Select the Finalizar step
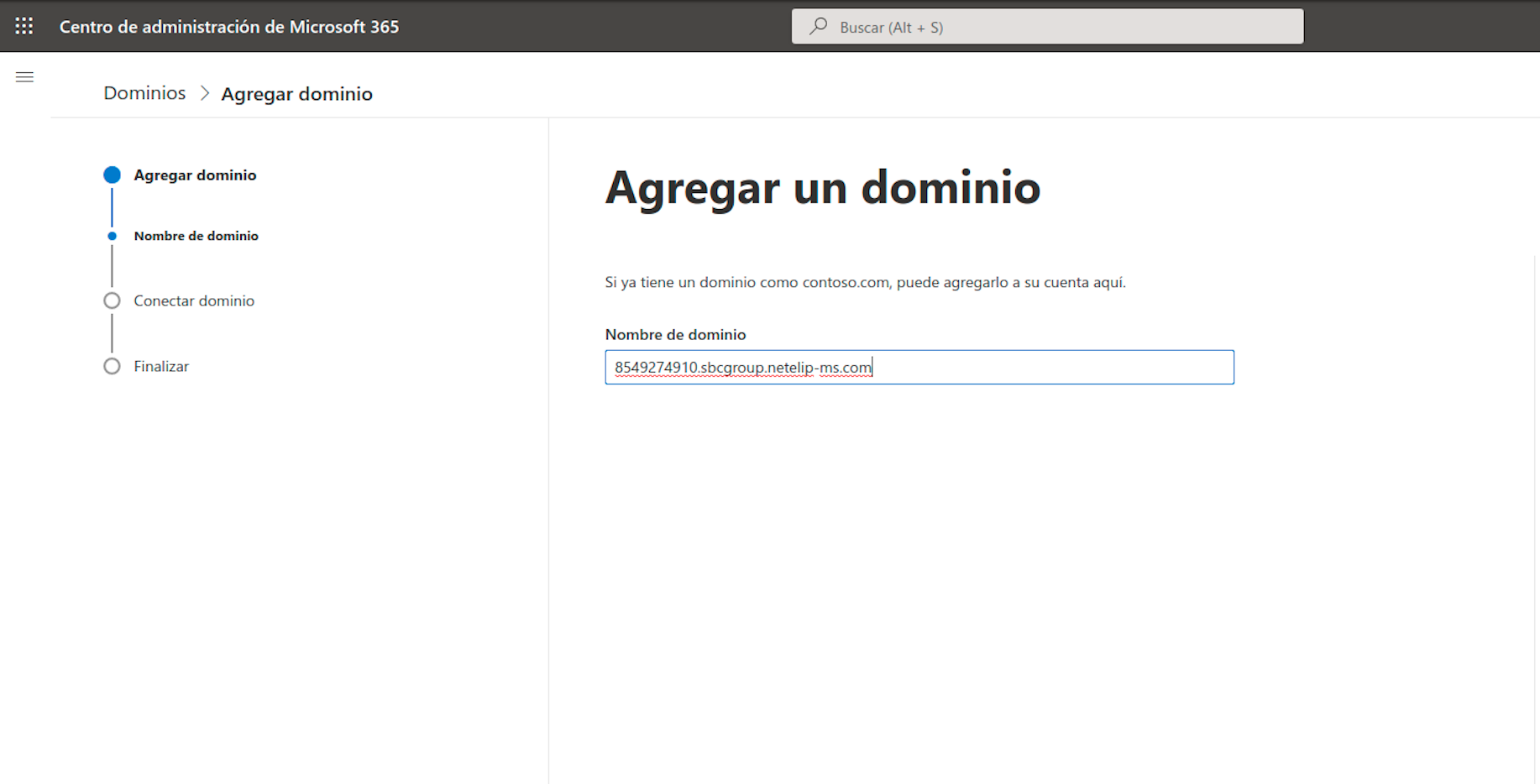 pyautogui.click(x=161, y=366)
